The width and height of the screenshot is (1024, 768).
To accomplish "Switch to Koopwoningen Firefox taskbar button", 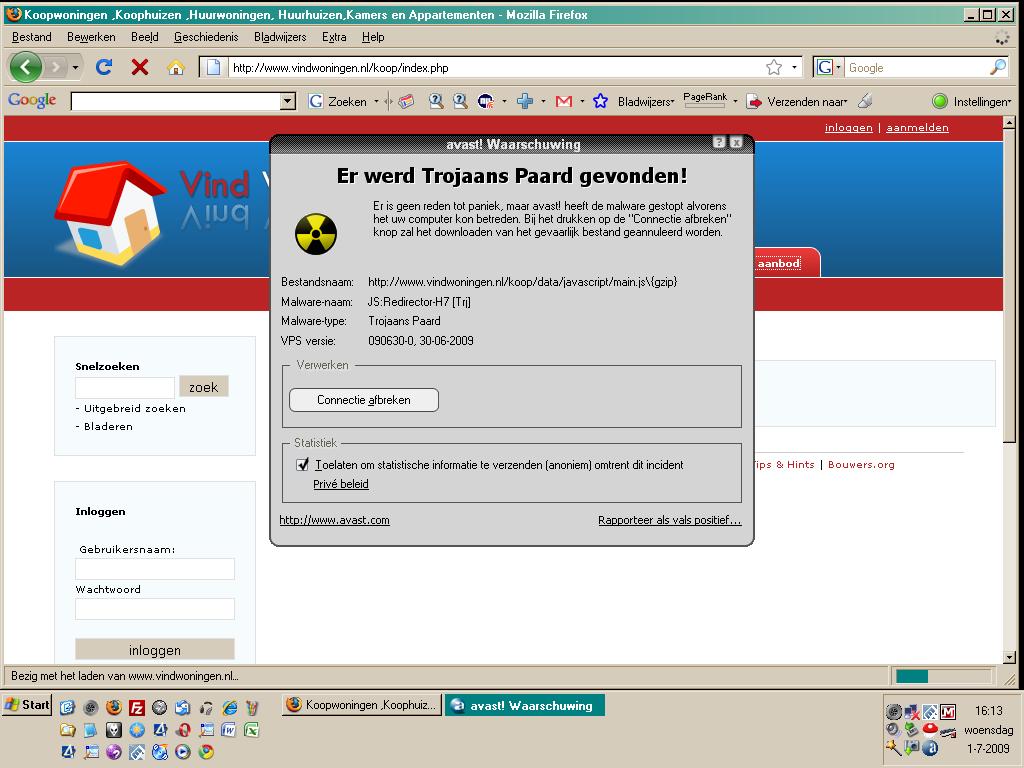I will click(362, 705).
